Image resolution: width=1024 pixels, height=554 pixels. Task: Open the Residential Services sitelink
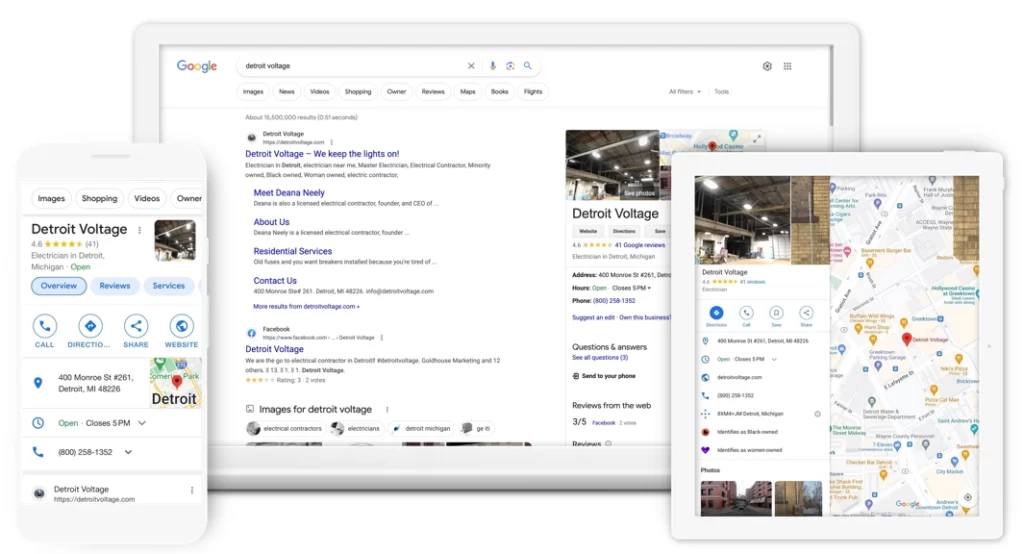(x=293, y=251)
